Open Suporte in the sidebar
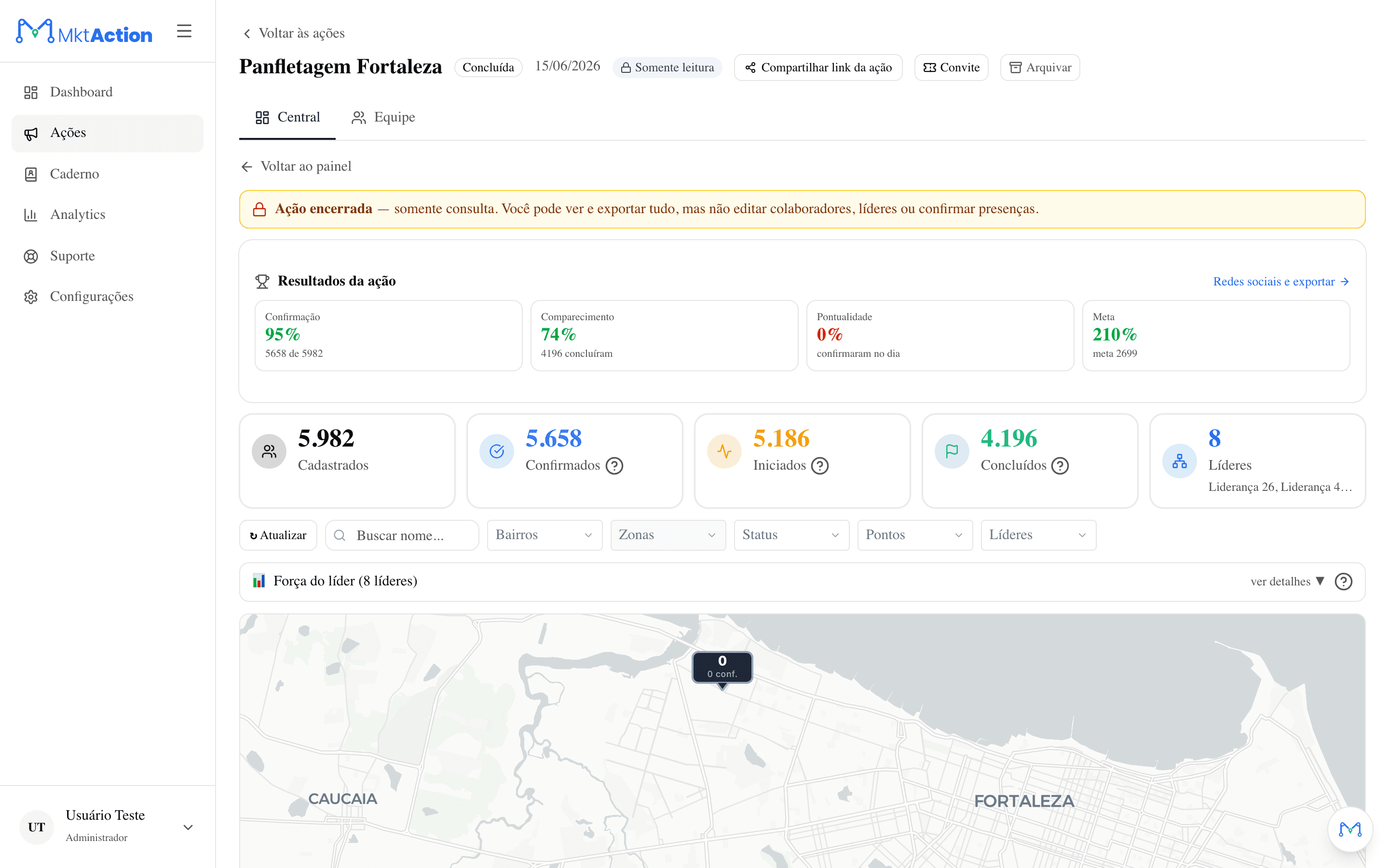 108,256
